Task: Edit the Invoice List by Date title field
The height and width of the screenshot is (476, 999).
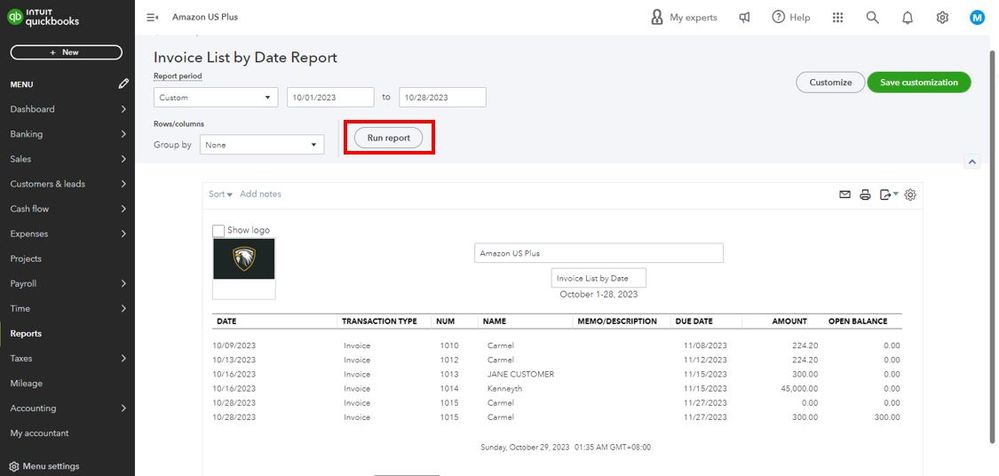Action: pos(598,278)
